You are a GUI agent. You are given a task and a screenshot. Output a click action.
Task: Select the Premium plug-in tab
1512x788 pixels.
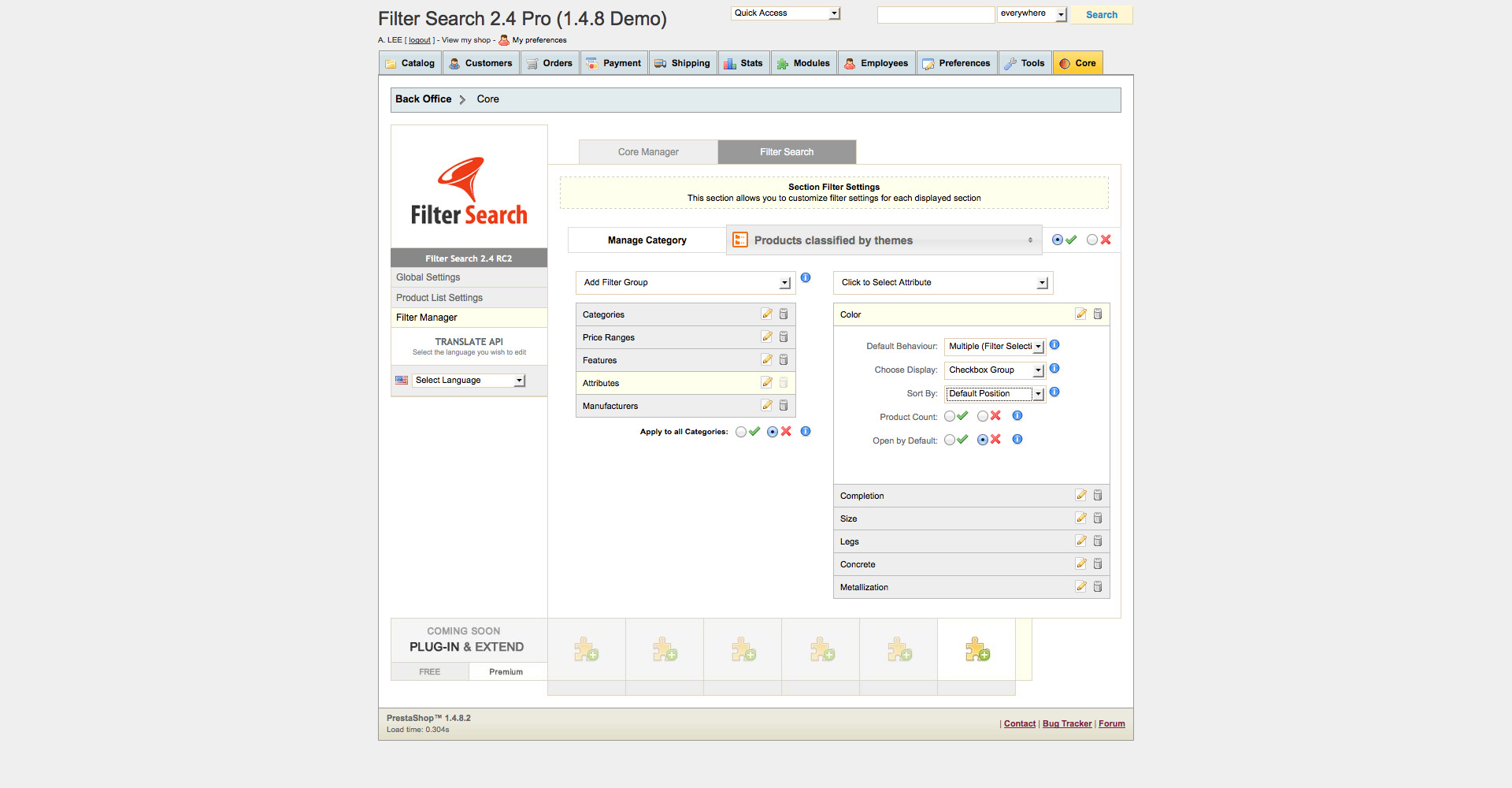click(506, 671)
